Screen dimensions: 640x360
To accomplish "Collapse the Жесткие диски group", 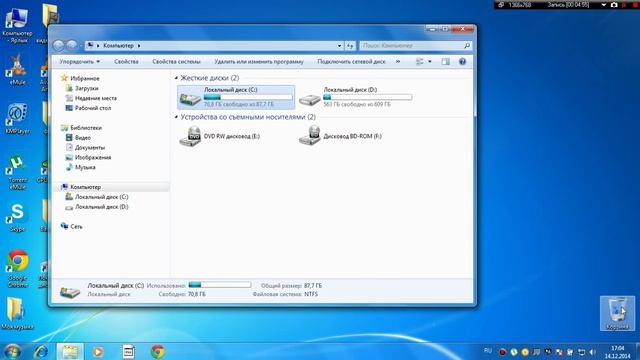I will pos(176,78).
